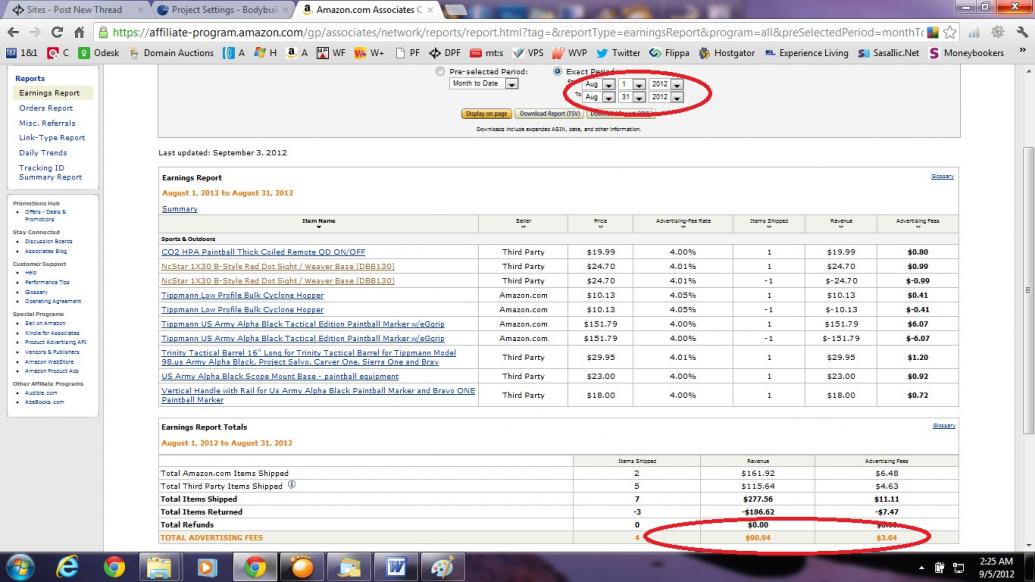This screenshot has width=1035, height=582.
Task: Open the From year dropdown
Action: (666, 84)
